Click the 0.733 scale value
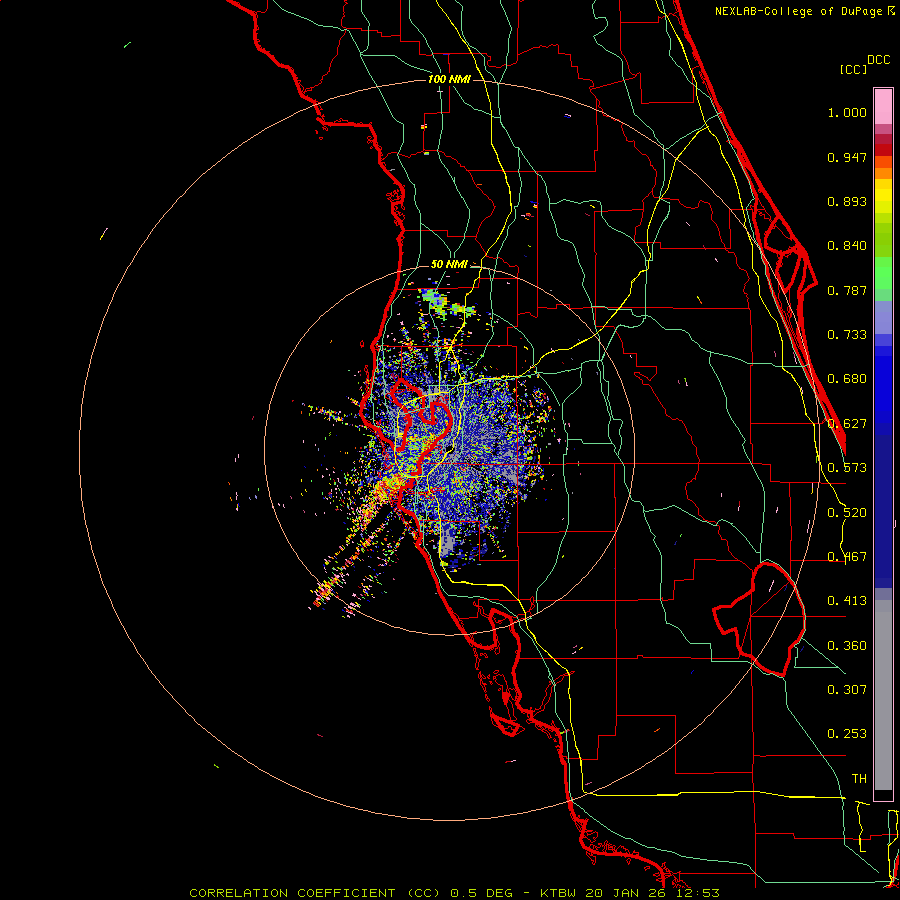The width and height of the screenshot is (900, 900). click(847, 334)
